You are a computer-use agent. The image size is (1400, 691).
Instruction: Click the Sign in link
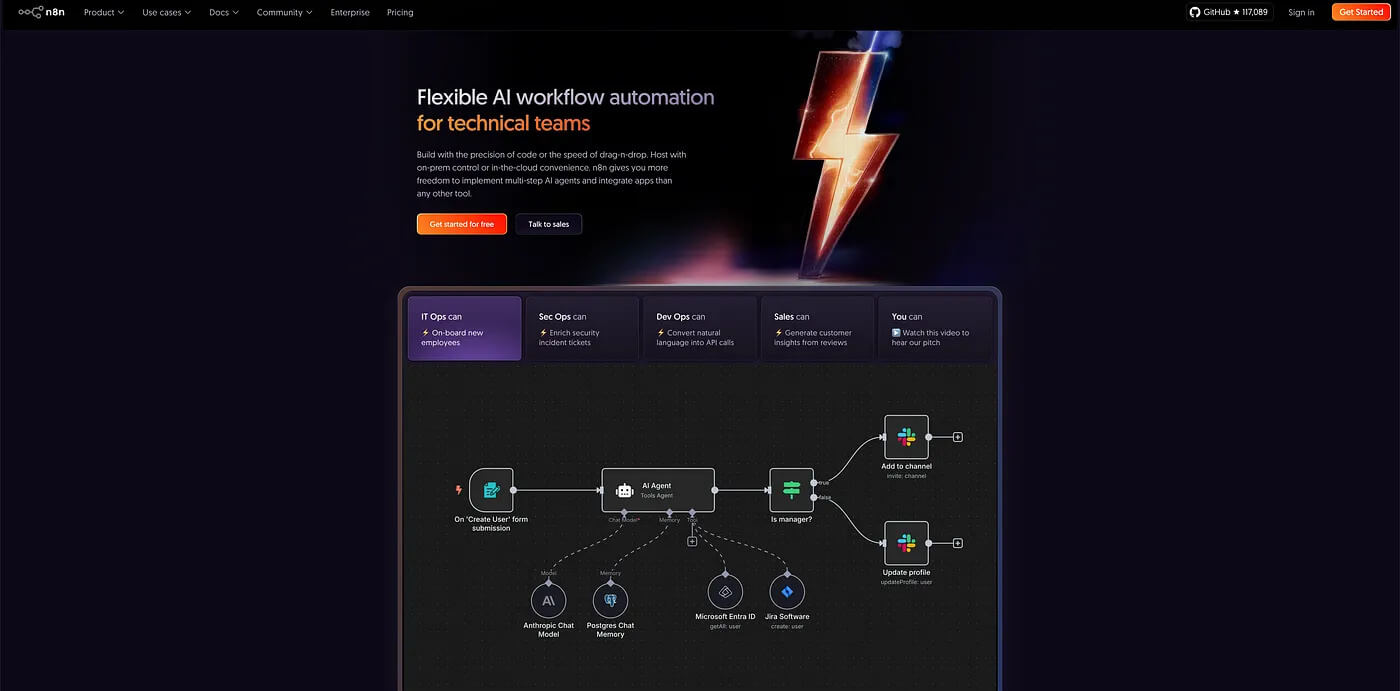[1301, 12]
